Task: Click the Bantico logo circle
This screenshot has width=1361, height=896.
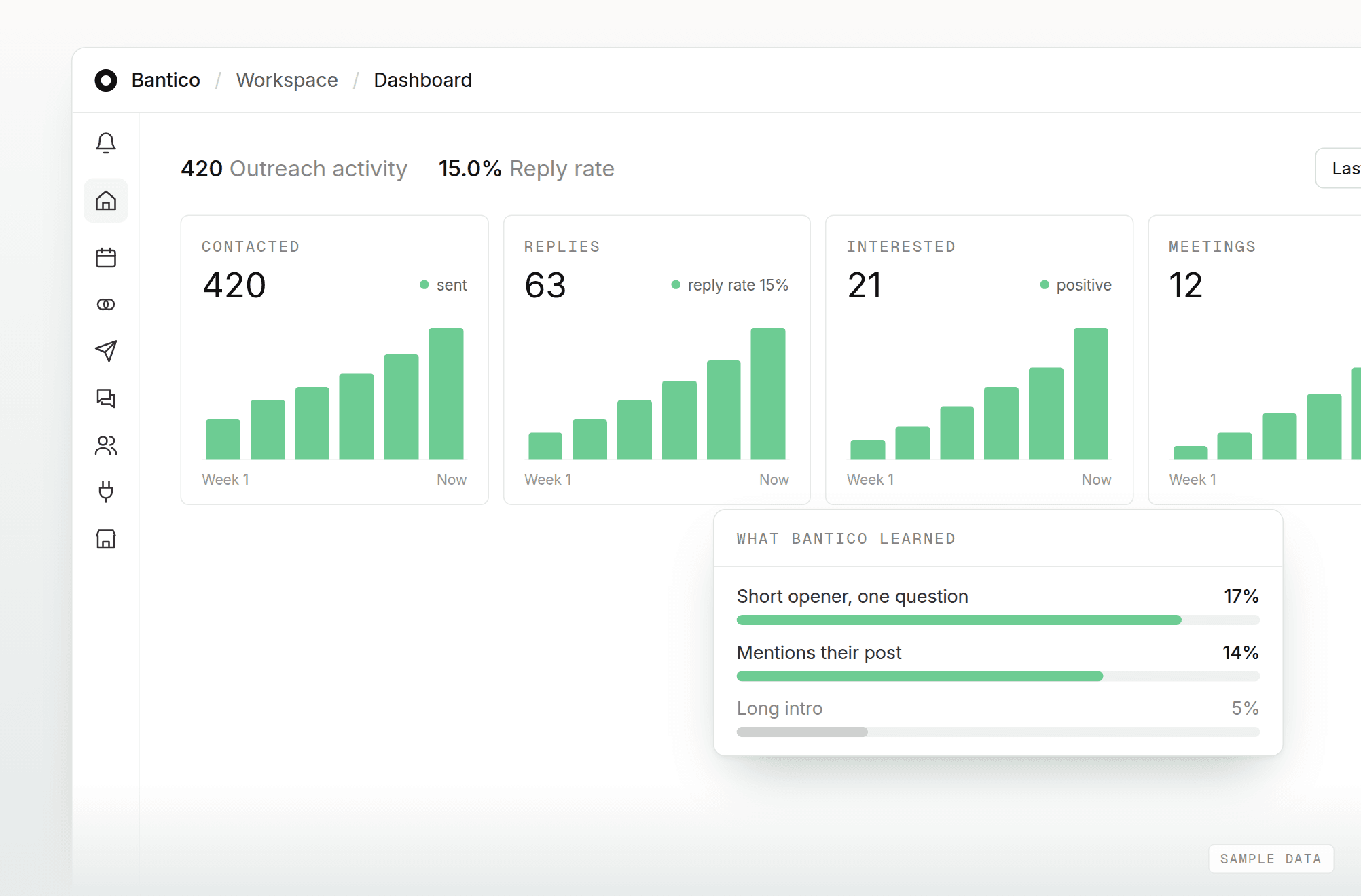Action: coord(106,80)
